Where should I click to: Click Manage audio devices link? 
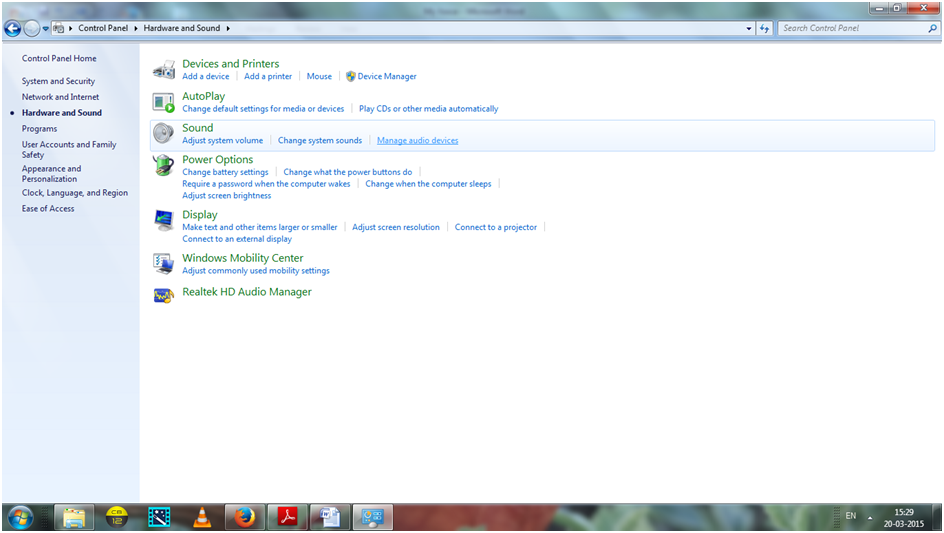coord(417,140)
